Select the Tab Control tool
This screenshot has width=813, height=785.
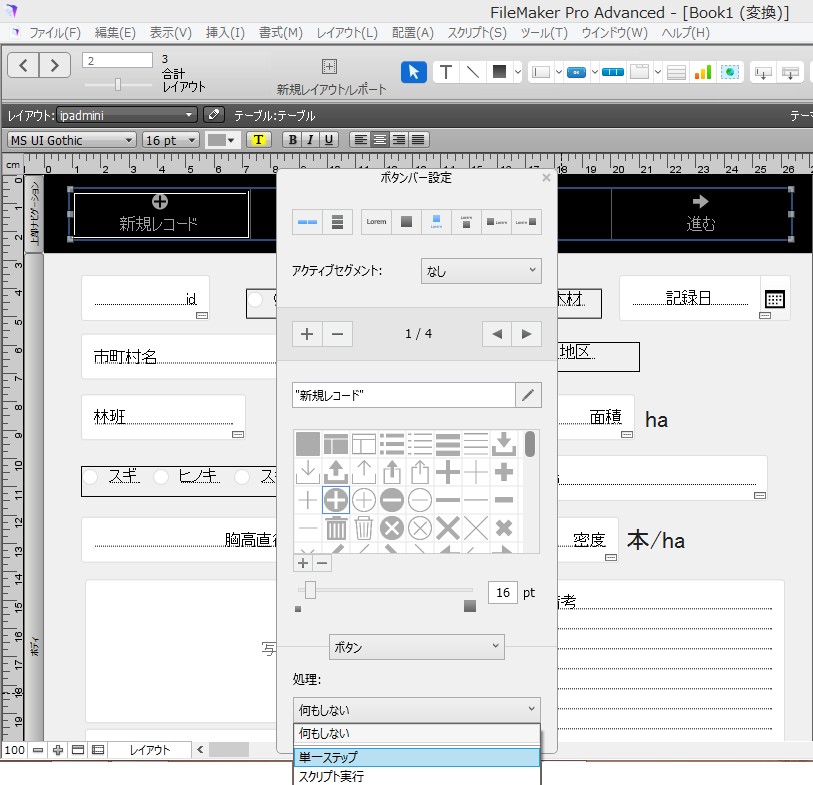click(x=639, y=72)
